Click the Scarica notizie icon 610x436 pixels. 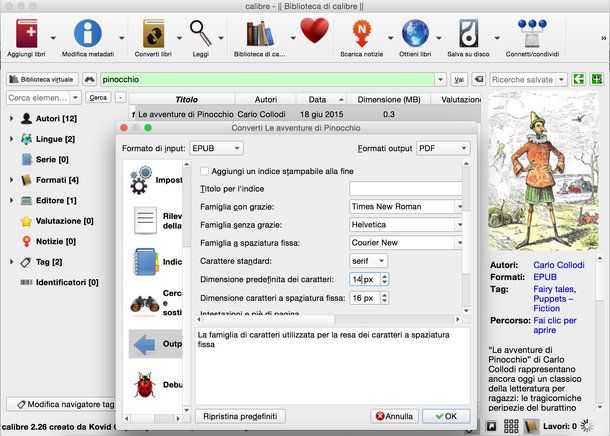pyautogui.click(x=362, y=34)
